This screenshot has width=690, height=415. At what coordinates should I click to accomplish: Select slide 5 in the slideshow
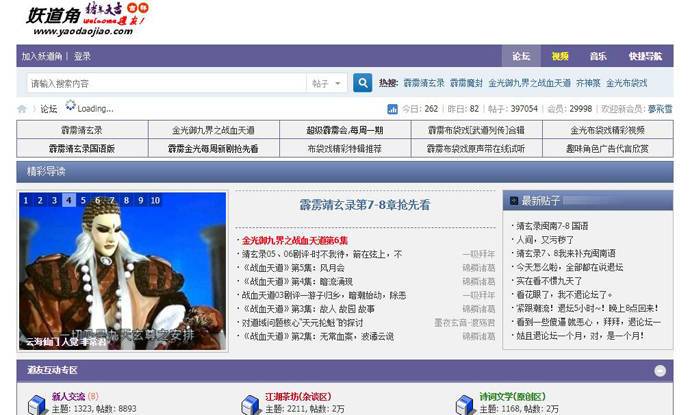(83, 200)
